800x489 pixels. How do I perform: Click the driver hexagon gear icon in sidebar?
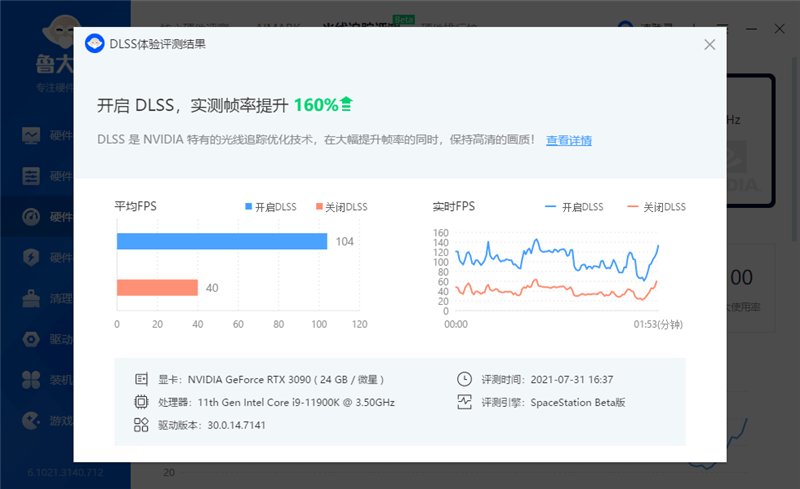pyautogui.click(x=31, y=339)
